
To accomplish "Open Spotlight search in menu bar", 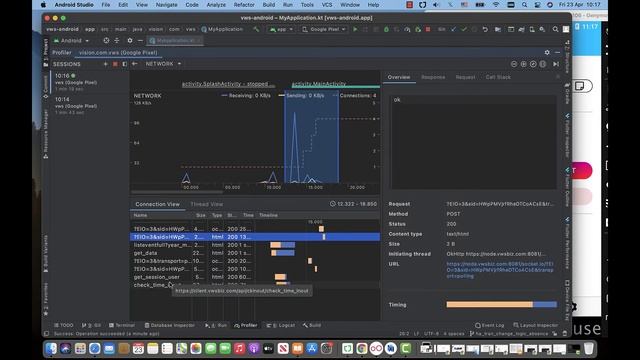I will click(x=524, y=5).
